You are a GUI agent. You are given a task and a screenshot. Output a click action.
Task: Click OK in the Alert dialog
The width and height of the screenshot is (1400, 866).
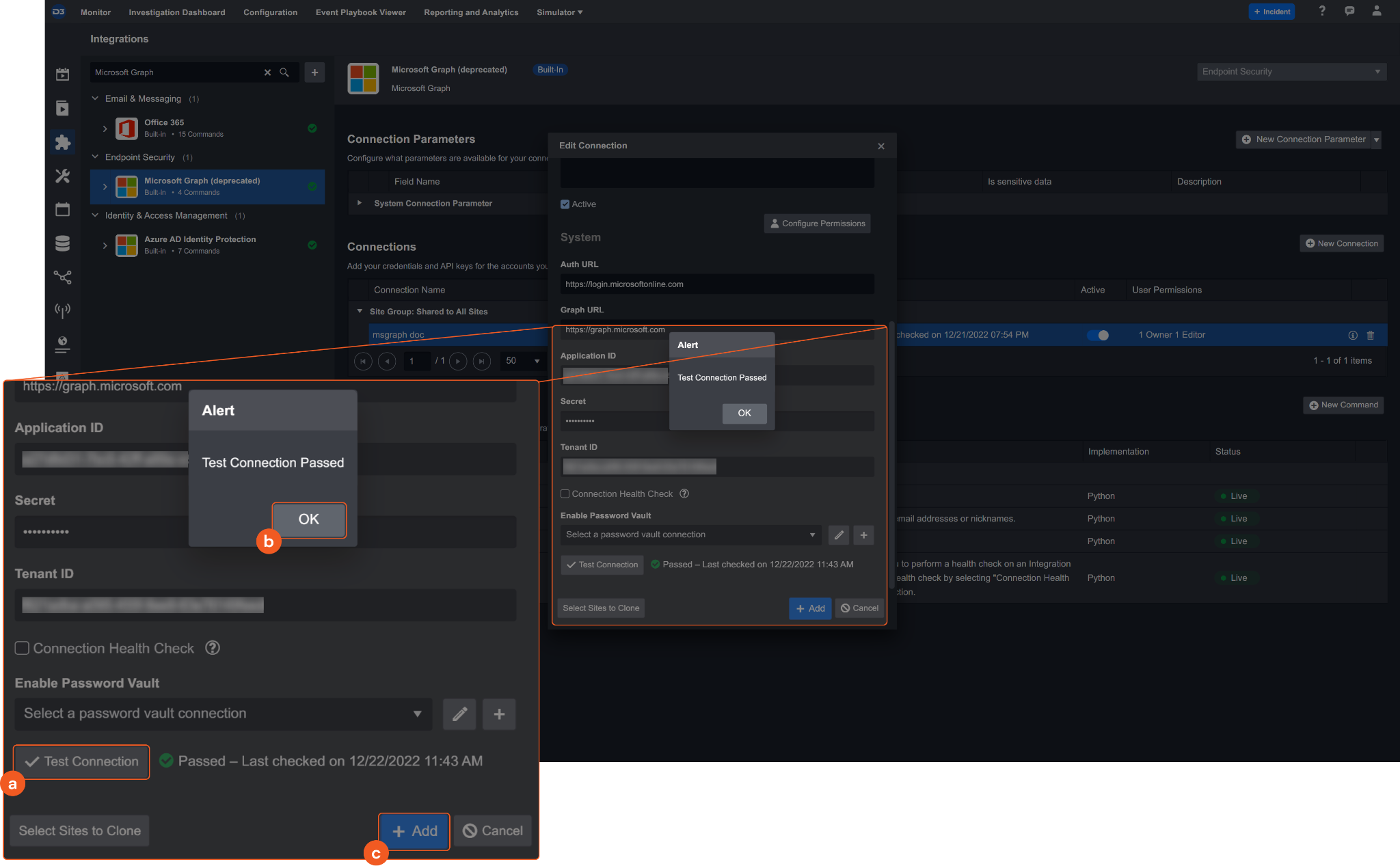(x=744, y=413)
